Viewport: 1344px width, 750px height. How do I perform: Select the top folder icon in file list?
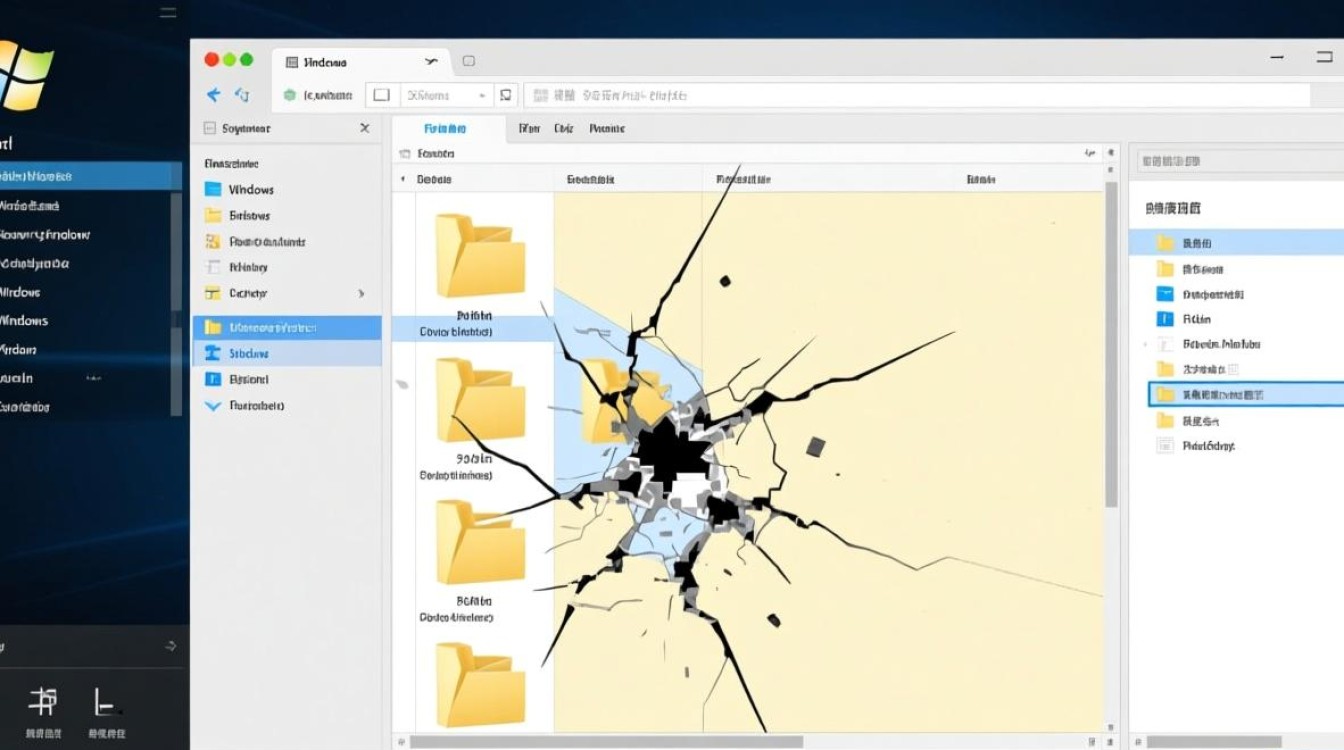pyautogui.click(x=479, y=255)
